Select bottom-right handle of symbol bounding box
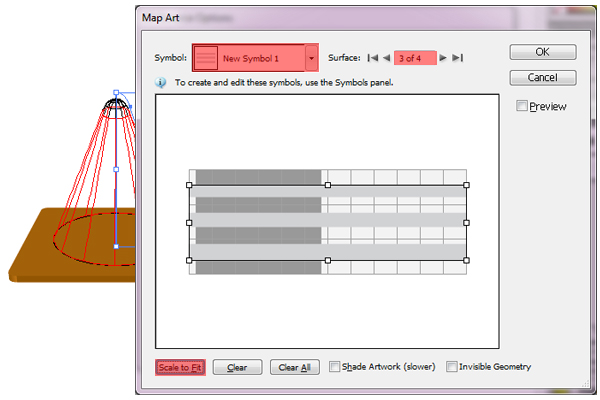 [466, 261]
